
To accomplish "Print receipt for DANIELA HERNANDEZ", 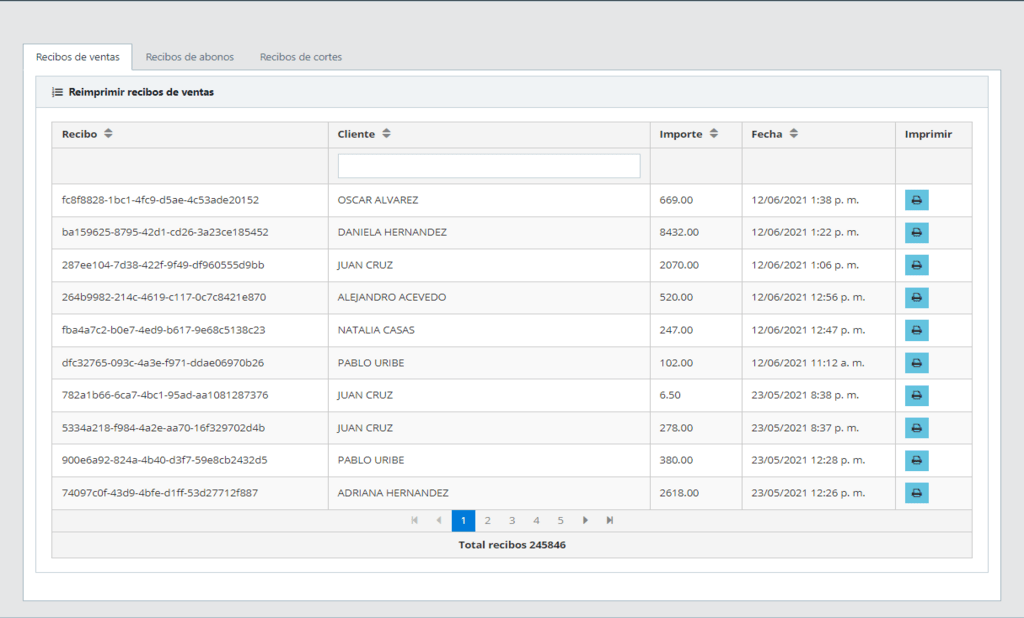I will (x=917, y=233).
